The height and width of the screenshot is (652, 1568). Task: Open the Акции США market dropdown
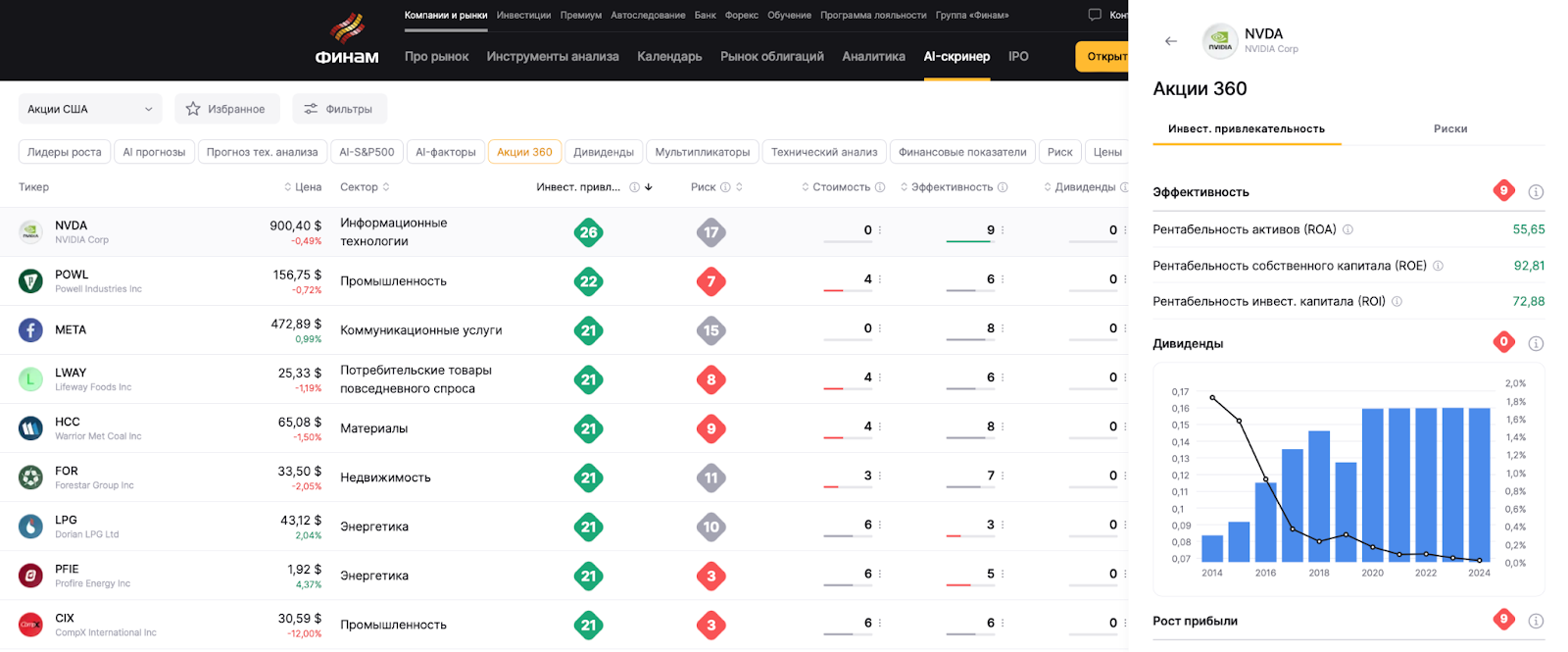pyautogui.click(x=89, y=109)
